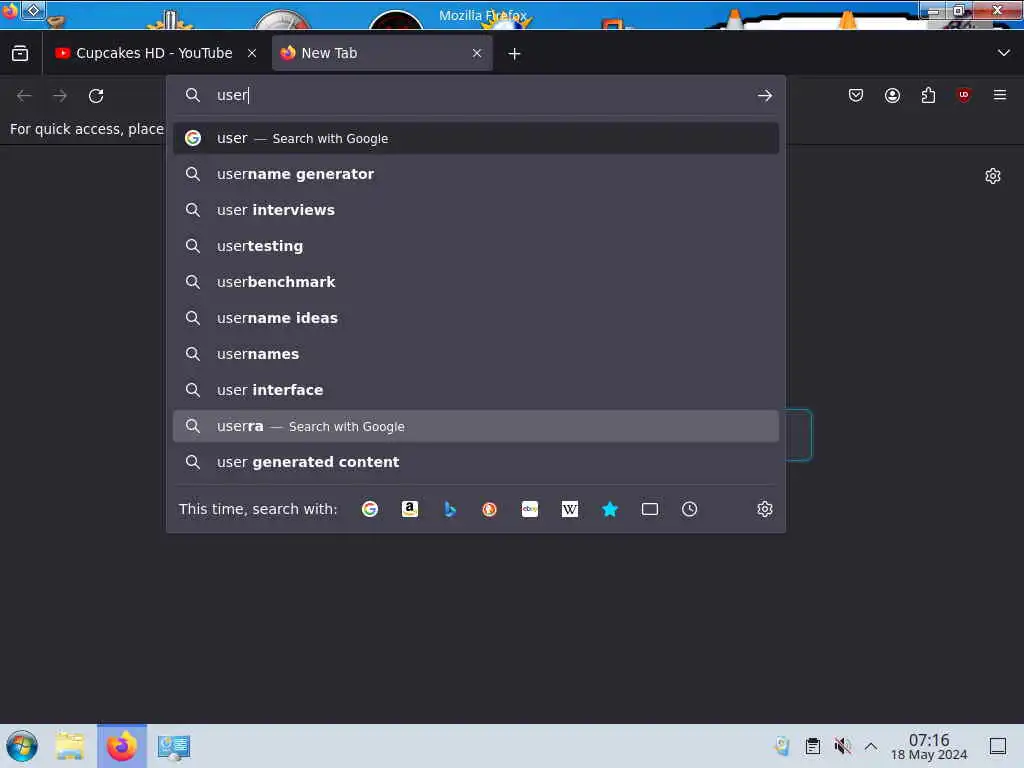The width and height of the screenshot is (1024, 768).
Task: Go back with the back arrow
Action: 24,96
